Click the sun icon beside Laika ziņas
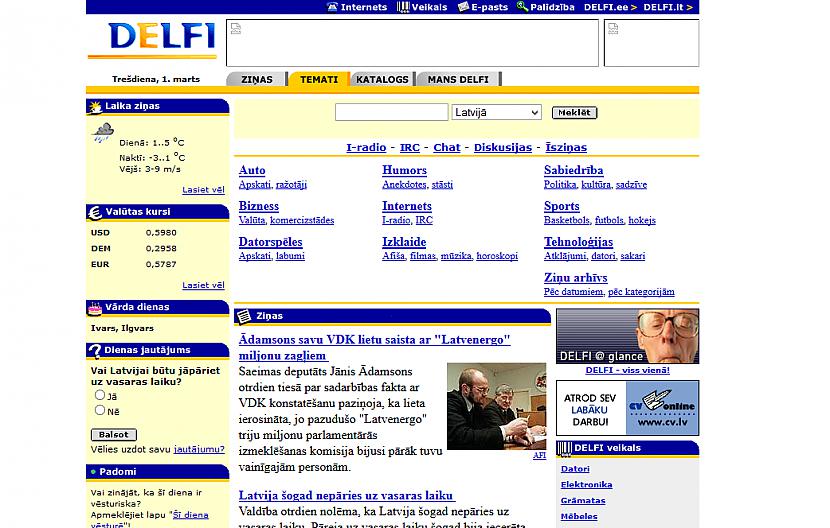 (x=95, y=107)
